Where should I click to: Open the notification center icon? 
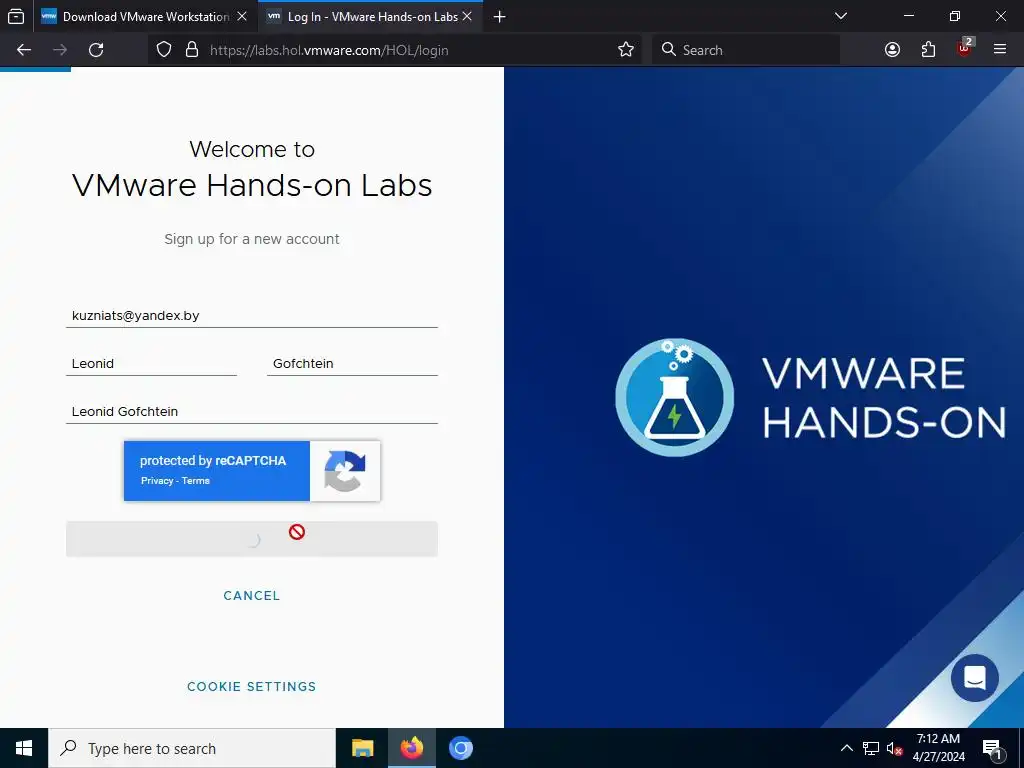click(991, 749)
